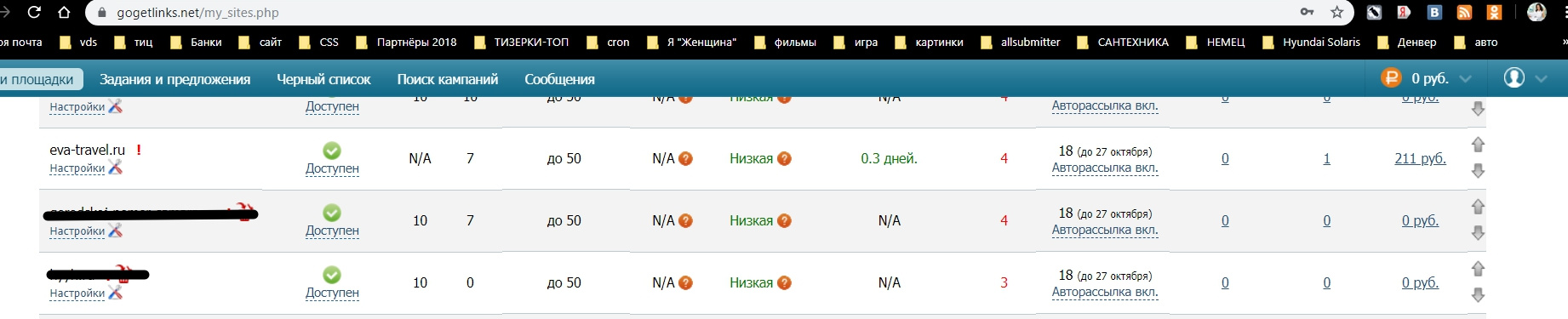Click the 0 руб. link in the last row

coord(1420,282)
